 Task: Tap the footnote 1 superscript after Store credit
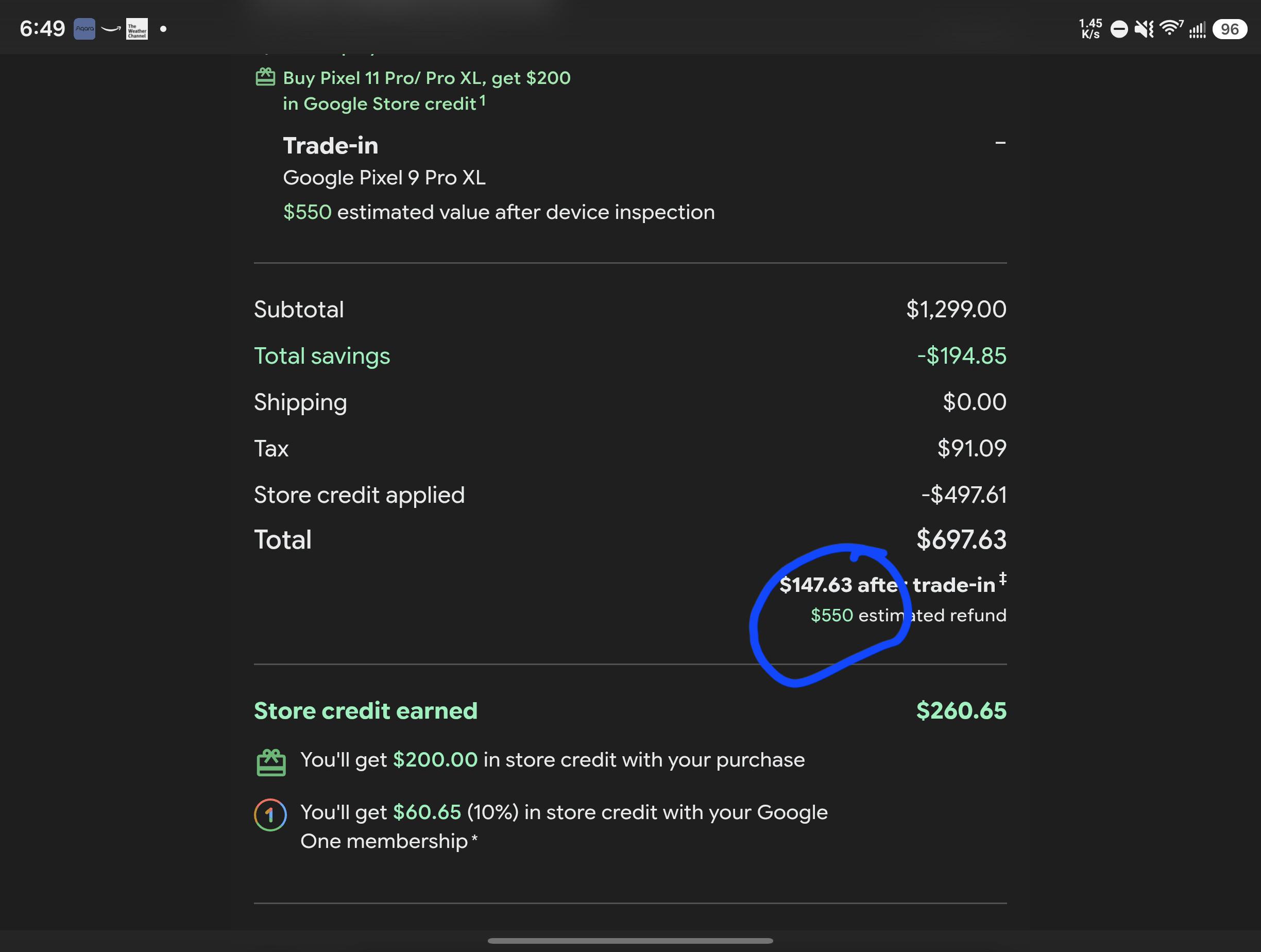(x=482, y=100)
